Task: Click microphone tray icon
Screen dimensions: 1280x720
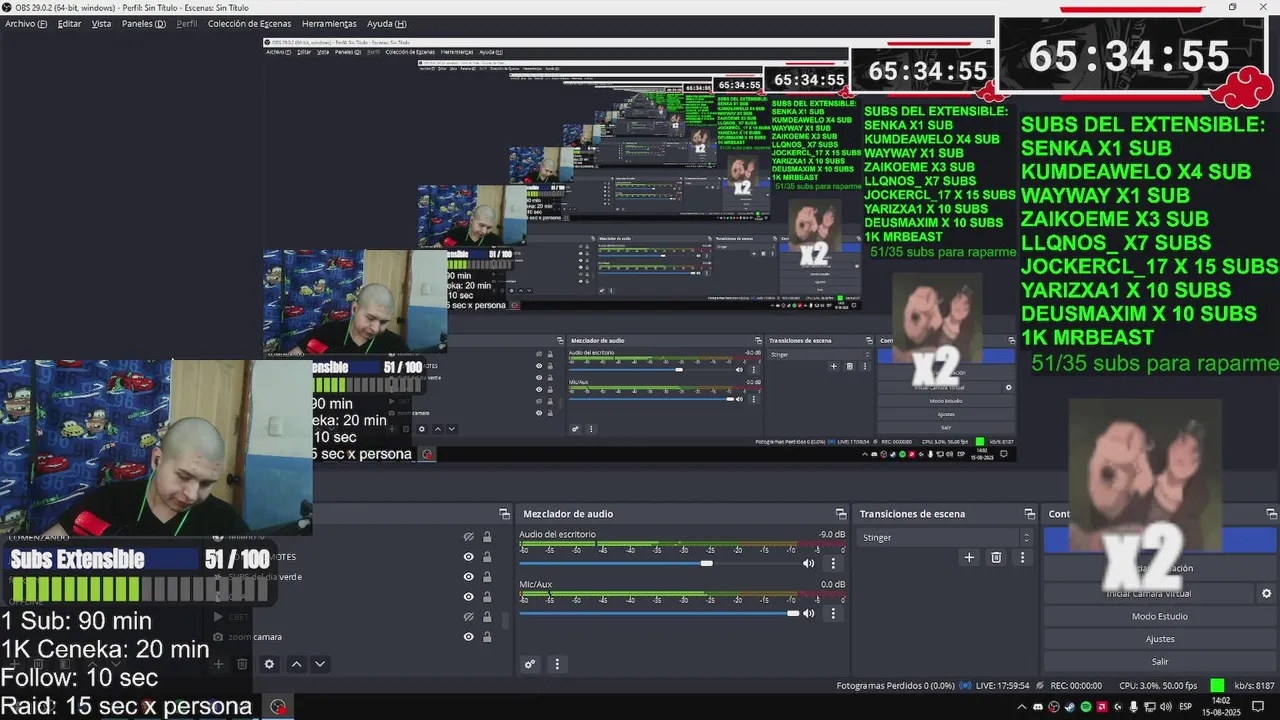Action: tap(1134, 707)
